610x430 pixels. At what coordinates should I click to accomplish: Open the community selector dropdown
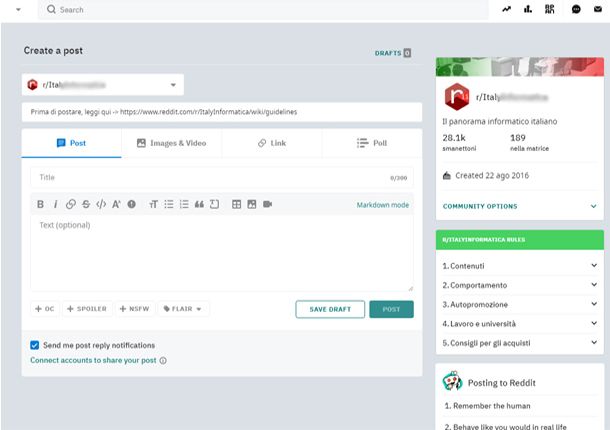click(x=103, y=85)
